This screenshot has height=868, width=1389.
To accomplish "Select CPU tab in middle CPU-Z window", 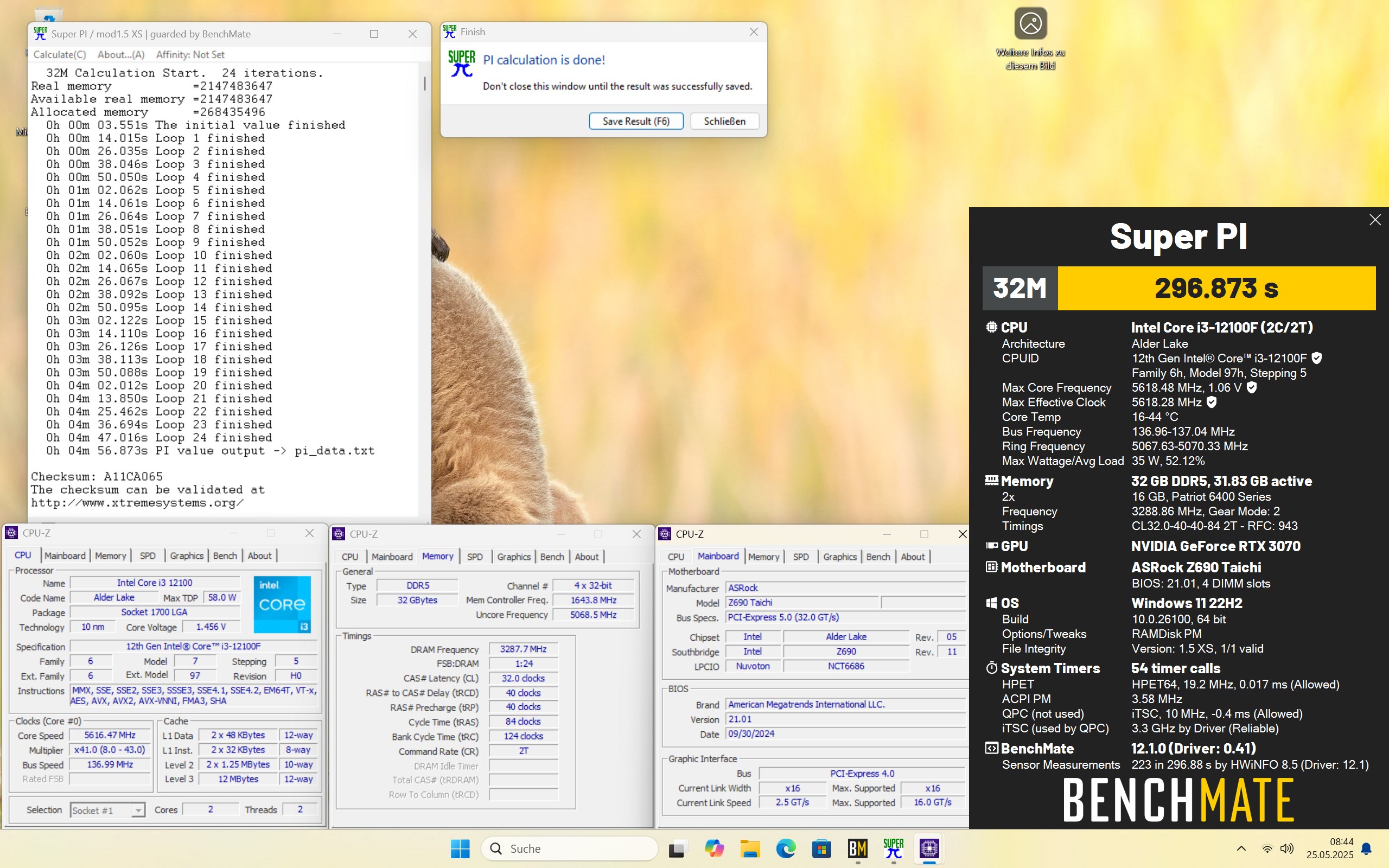I will tap(349, 557).
